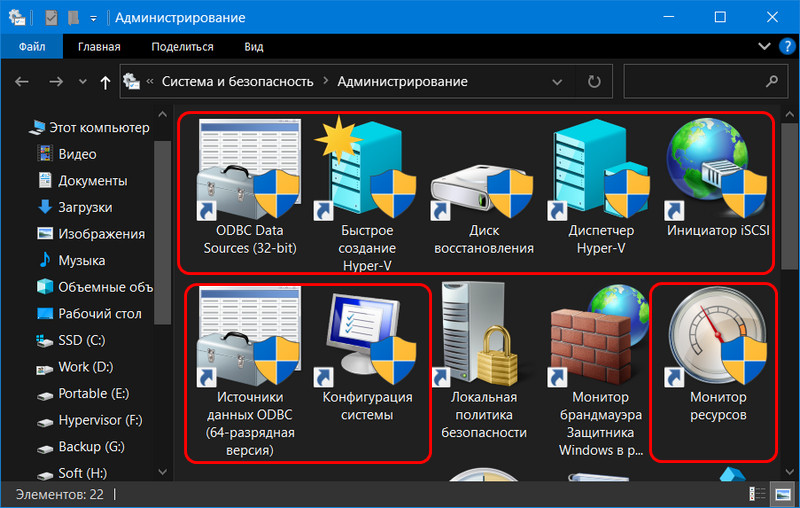
Task: Refresh the current folder view
Action: click(594, 82)
